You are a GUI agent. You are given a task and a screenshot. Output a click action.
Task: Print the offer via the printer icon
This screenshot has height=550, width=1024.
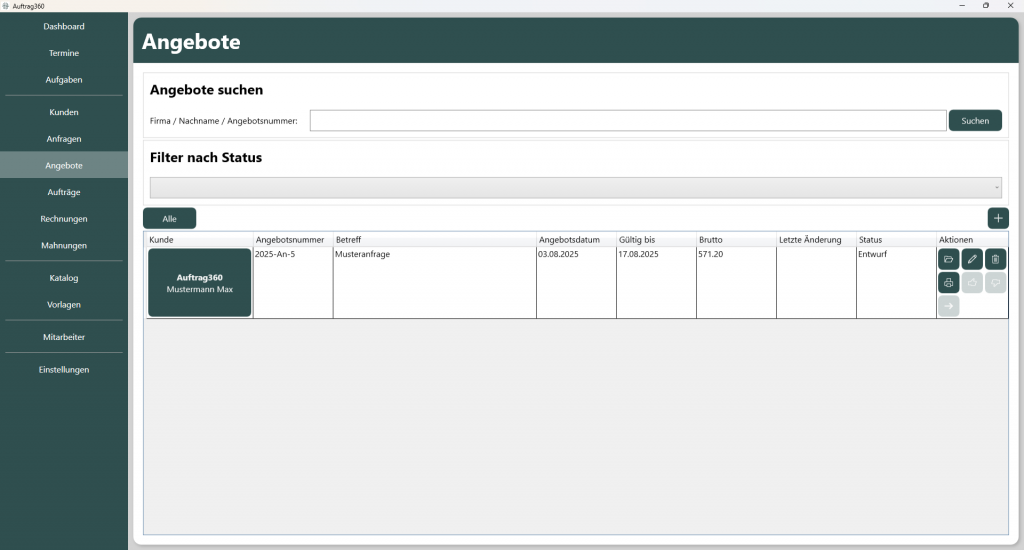point(948,283)
